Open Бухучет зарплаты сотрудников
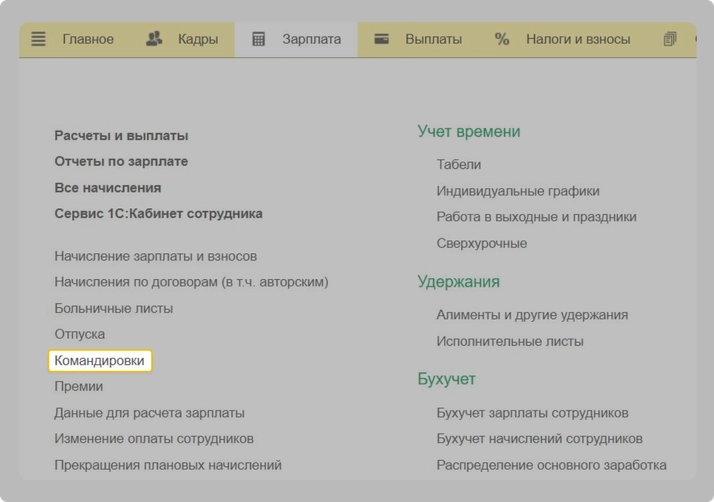This screenshot has width=714, height=502. (x=532, y=413)
